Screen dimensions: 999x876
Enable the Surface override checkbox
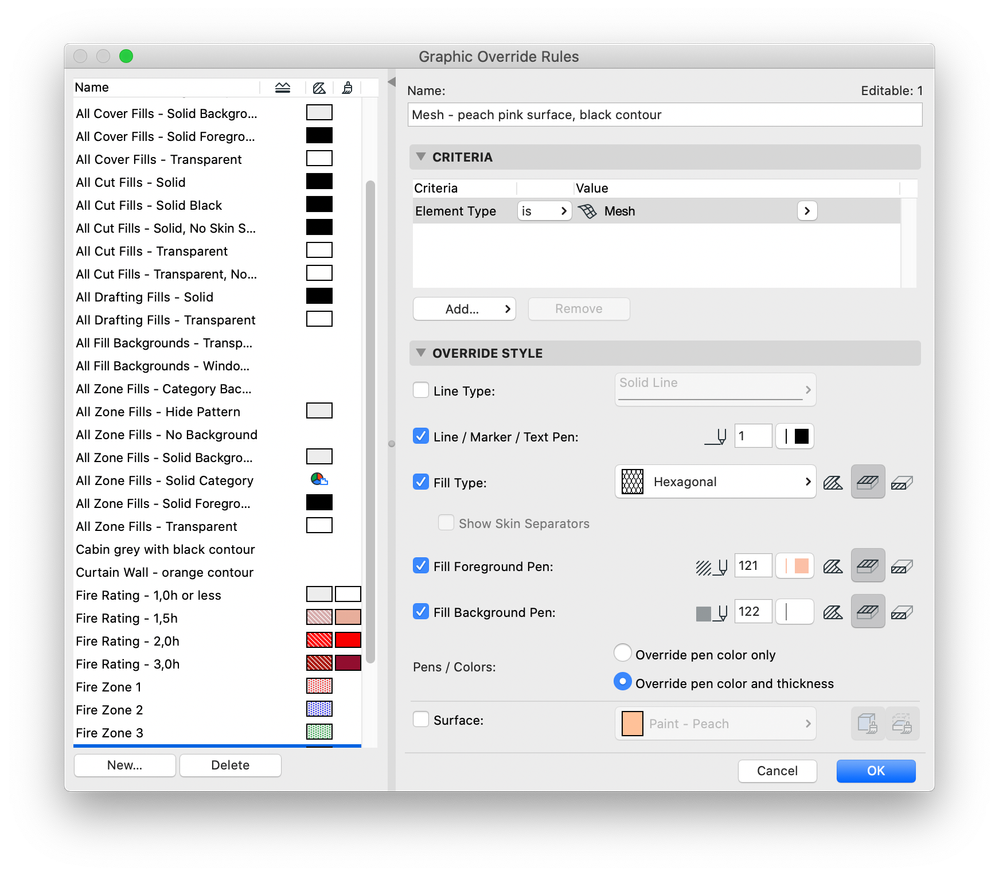420,719
